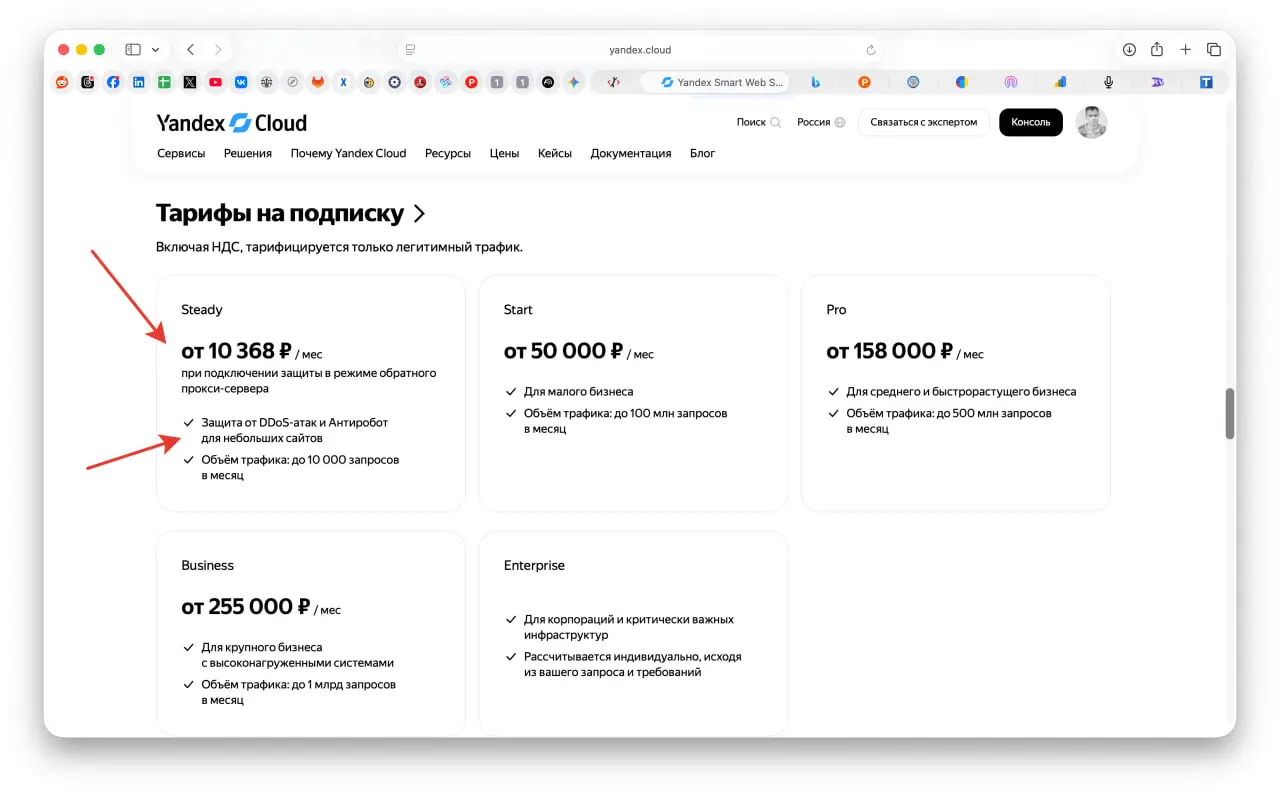Open the Facebook pinned tab
This screenshot has width=1280, height=795.
click(x=113, y=83)
